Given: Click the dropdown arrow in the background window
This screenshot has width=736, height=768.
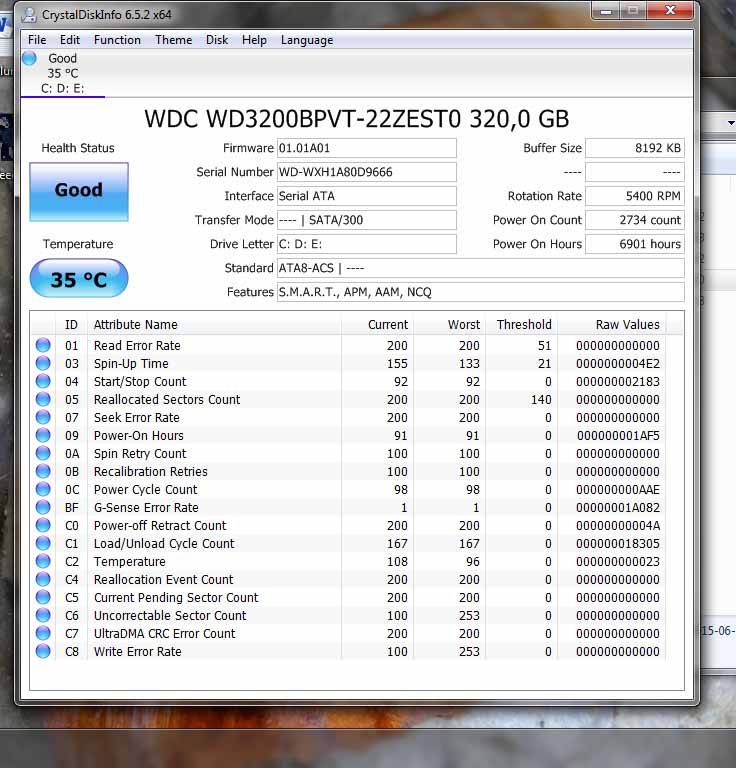Looking at the screenshot, I should click(731, 123).
